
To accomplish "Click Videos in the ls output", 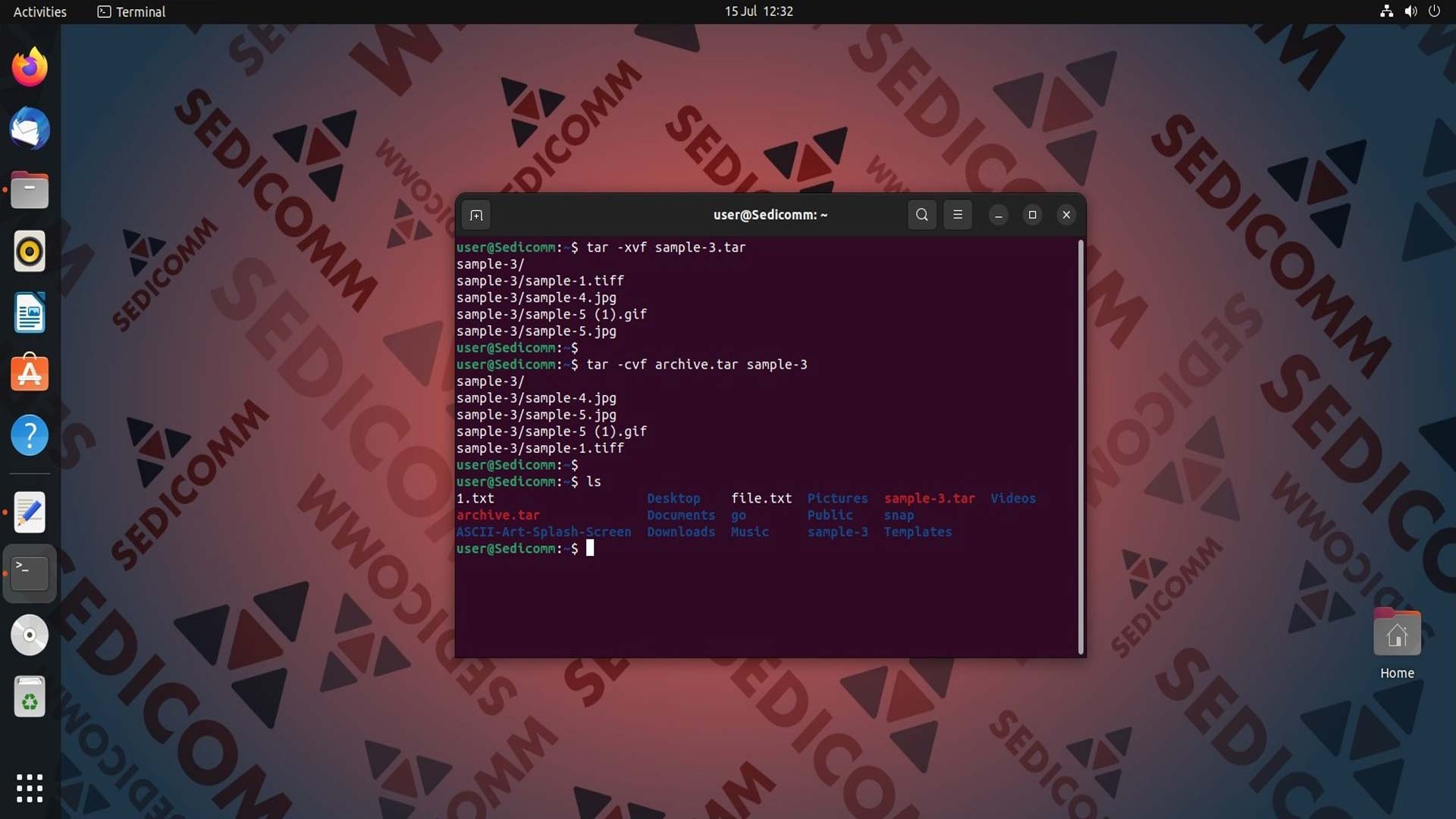I will point(1013,499).
